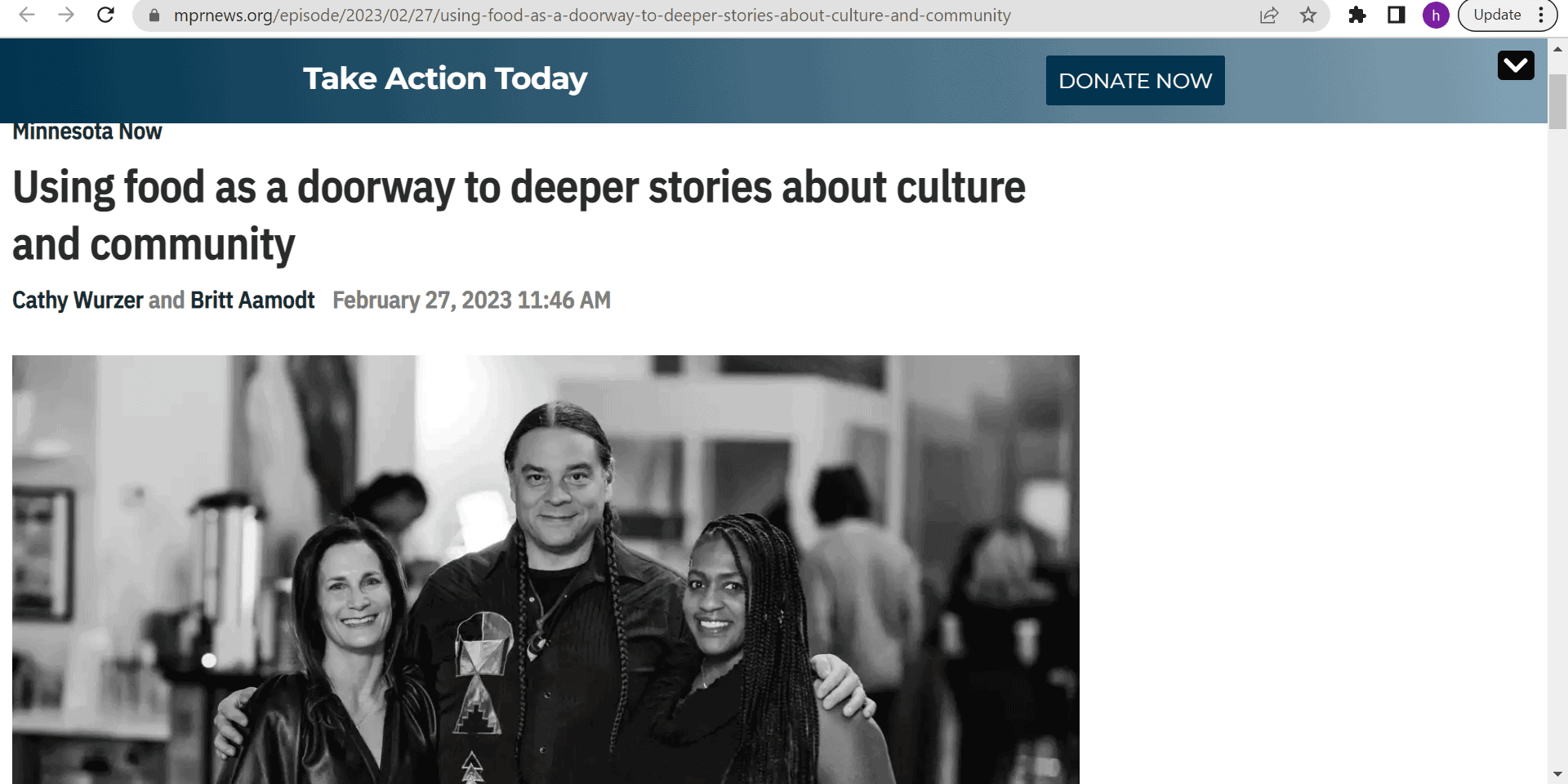Click the article's black-and-white photo
The width and height of the screenshot is (1568, 784).
[x=546, y=569]
